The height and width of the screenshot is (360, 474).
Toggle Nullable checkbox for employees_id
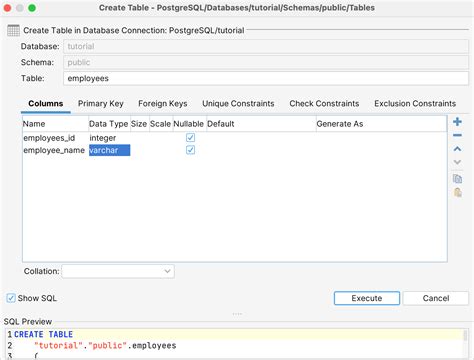tap(190, 138)
